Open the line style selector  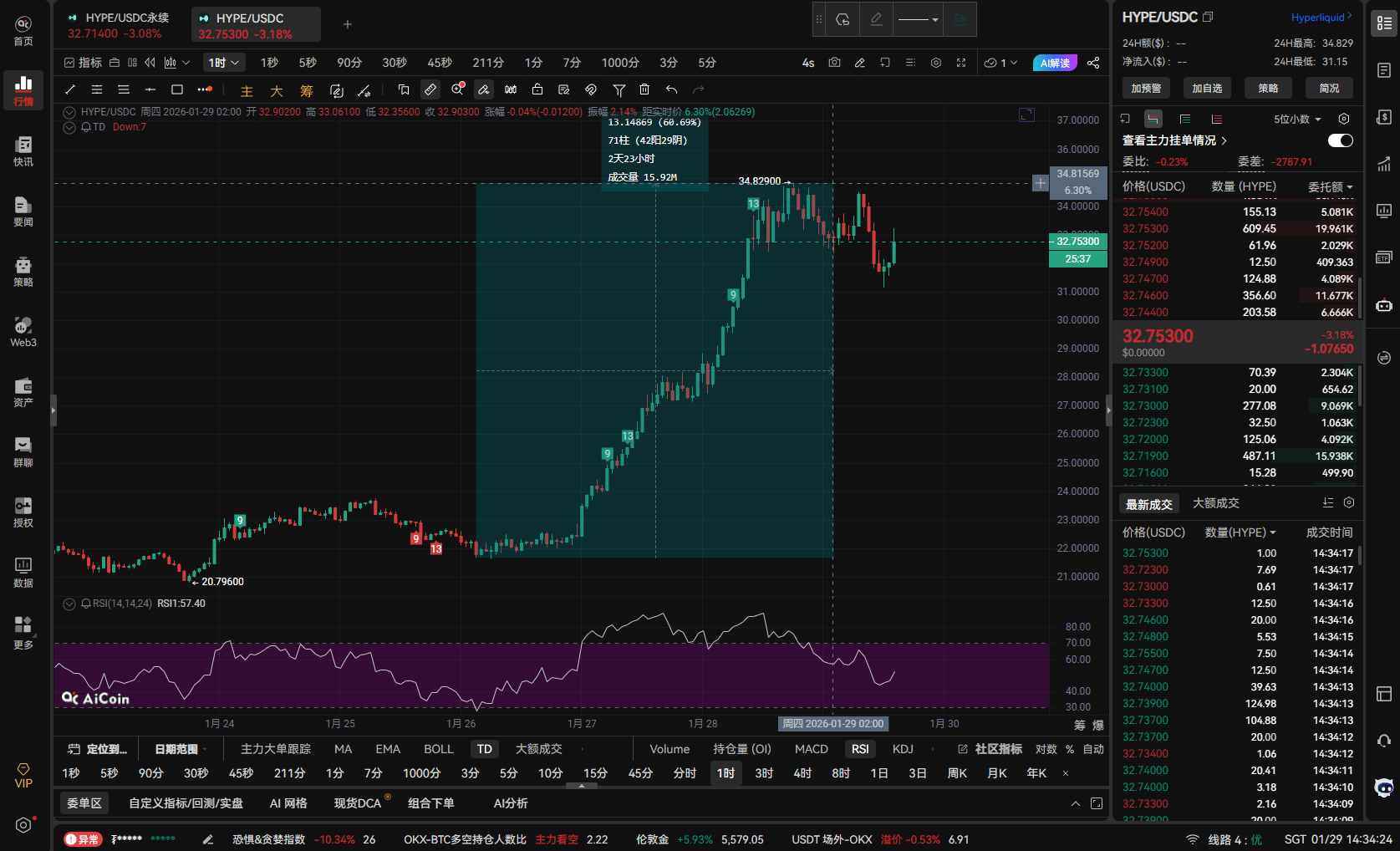(918, 19)
